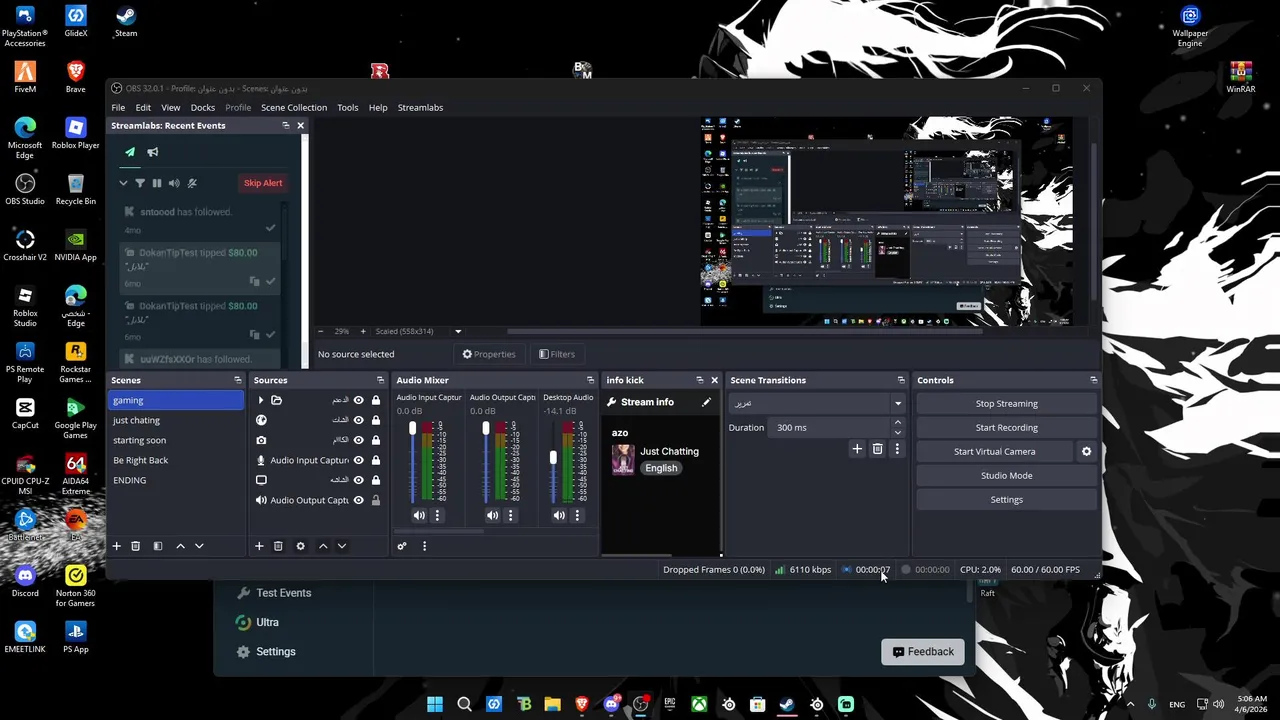Image resolution: width=1280 pixels, height=720 pixels.
Task: Lock the Audio Output Capture source
Action: [376, 500]
